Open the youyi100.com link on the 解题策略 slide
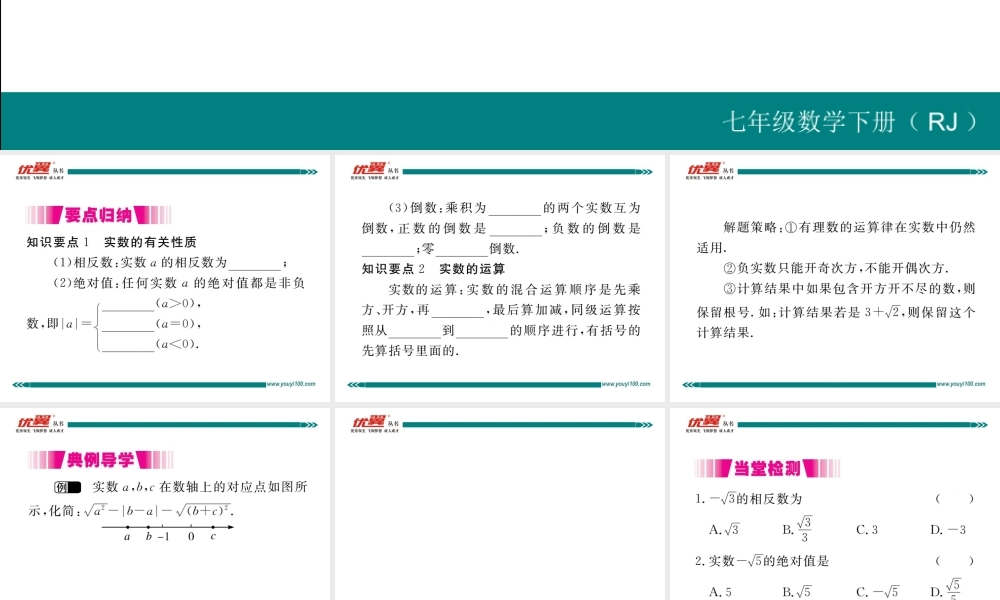The height and width of the screenshot is (600, 1000). click(x=961, y=383)
